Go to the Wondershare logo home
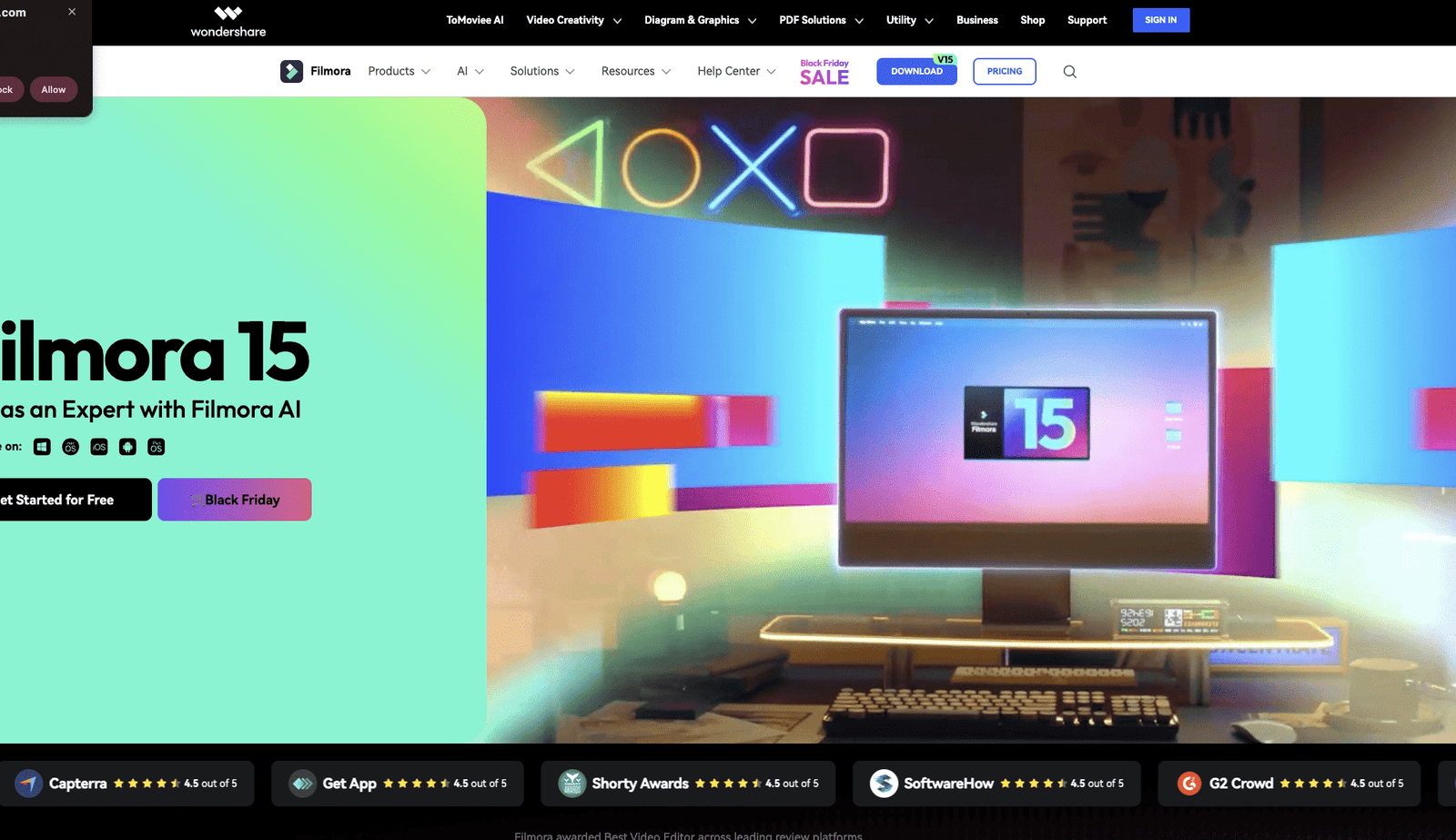This screenshot has width=1456, height=840. [x=228, y=21]
